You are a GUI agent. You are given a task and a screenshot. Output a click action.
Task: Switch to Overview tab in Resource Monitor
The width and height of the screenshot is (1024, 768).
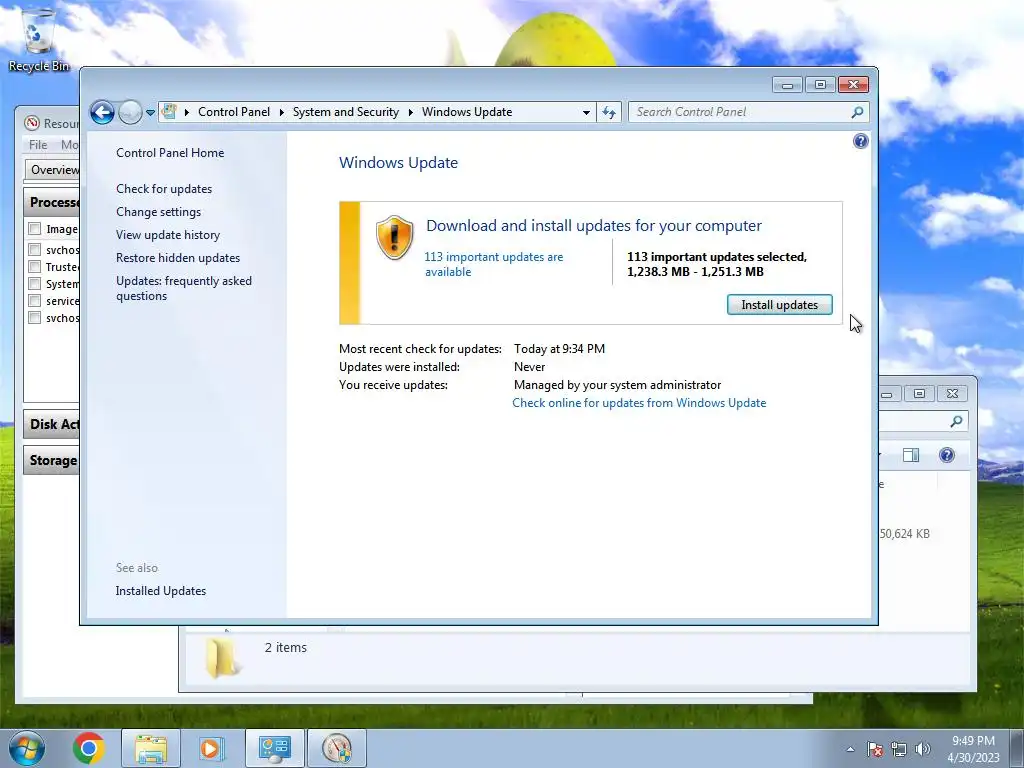pos(53,170)
